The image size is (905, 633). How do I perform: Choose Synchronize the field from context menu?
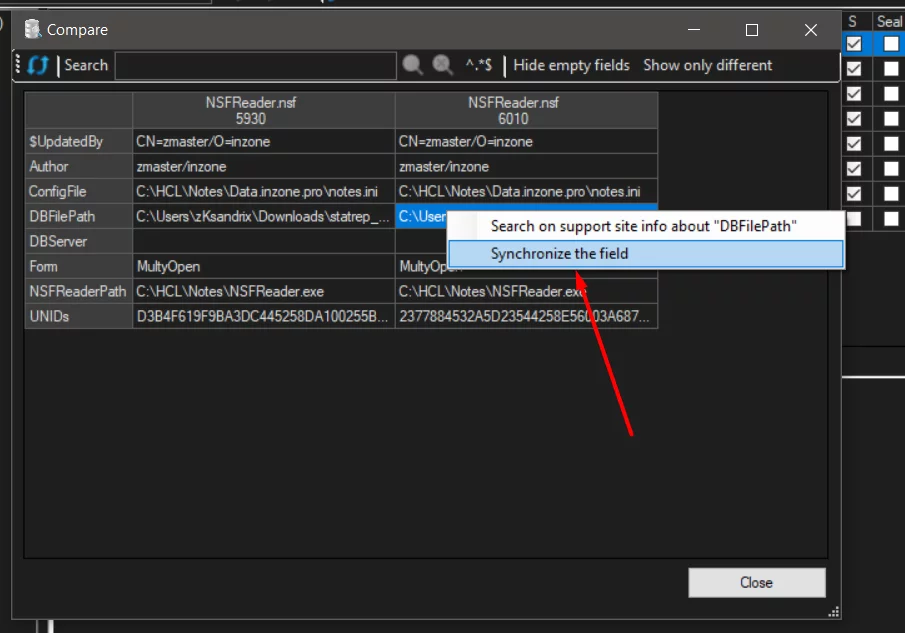[x=646, y=254]
